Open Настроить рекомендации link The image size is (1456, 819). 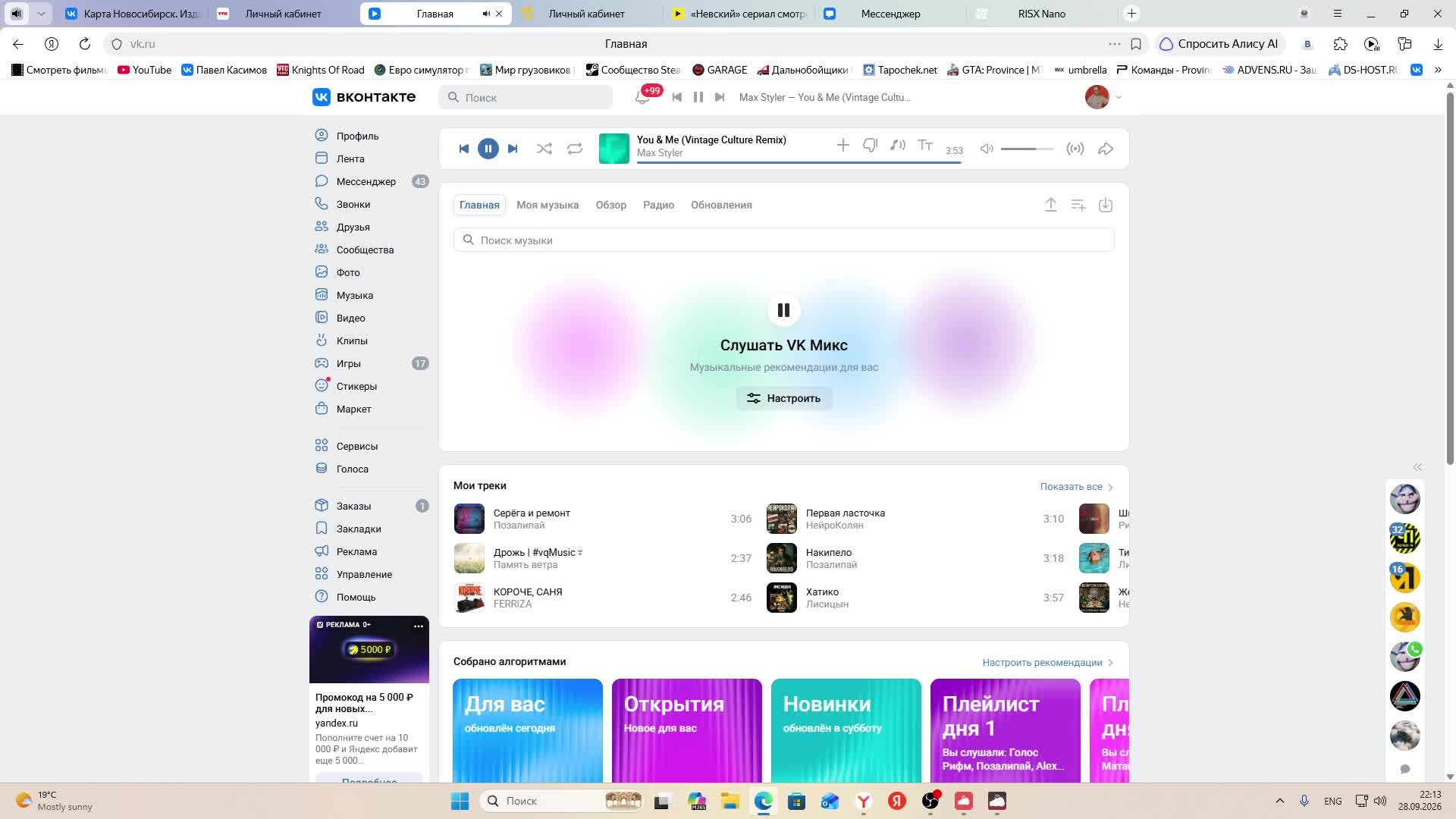click(x=1048, y=663)
